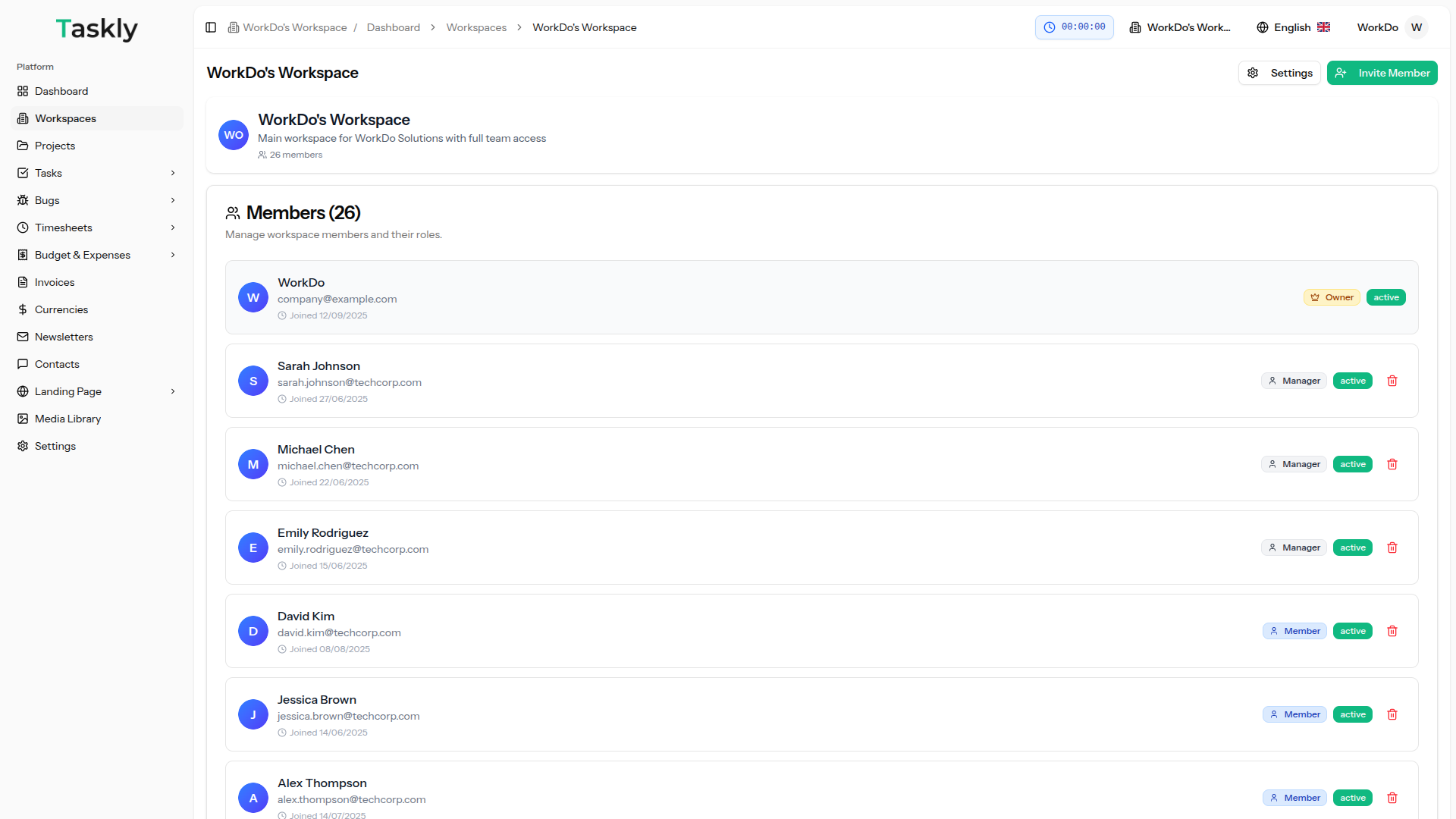The height and width of the screenshot is (819, 1456).
Task: Open the Invoices page
Action: (54, 282)
